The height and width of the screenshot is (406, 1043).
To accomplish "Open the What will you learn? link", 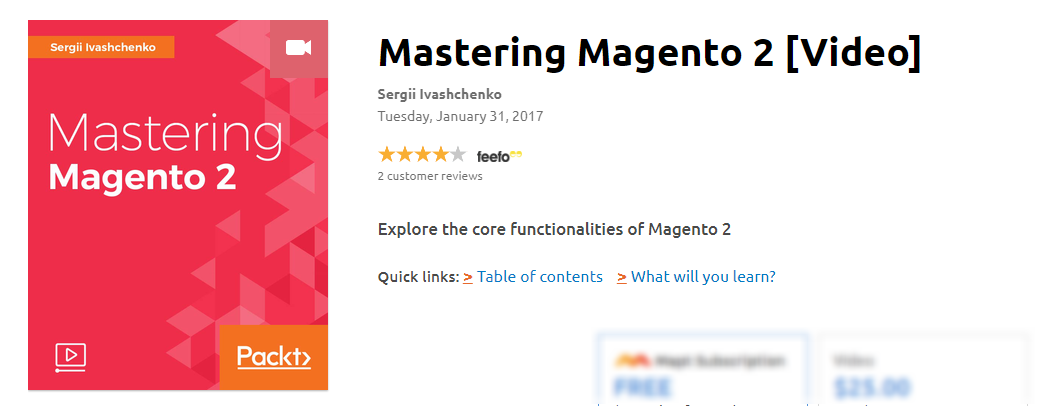I will 703,276.
